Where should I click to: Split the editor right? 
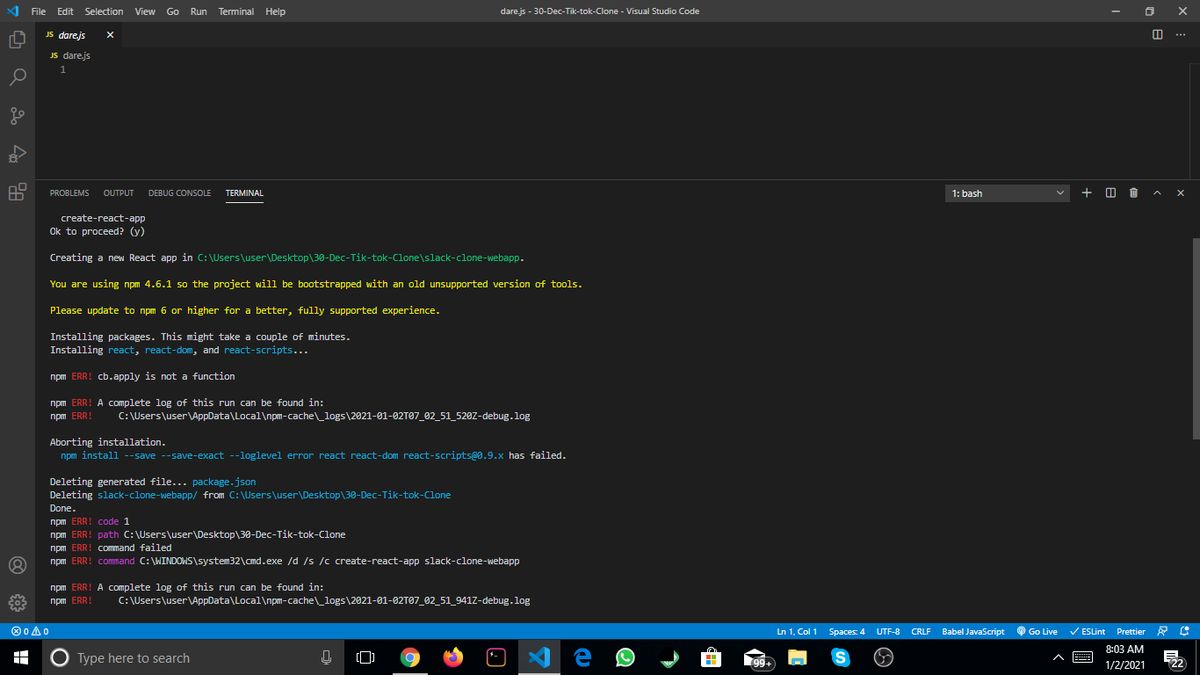coord(1158,35)
